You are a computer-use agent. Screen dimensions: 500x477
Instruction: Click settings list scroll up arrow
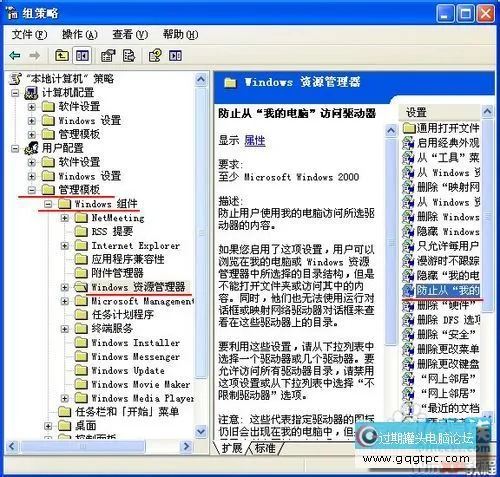point(487,111)
